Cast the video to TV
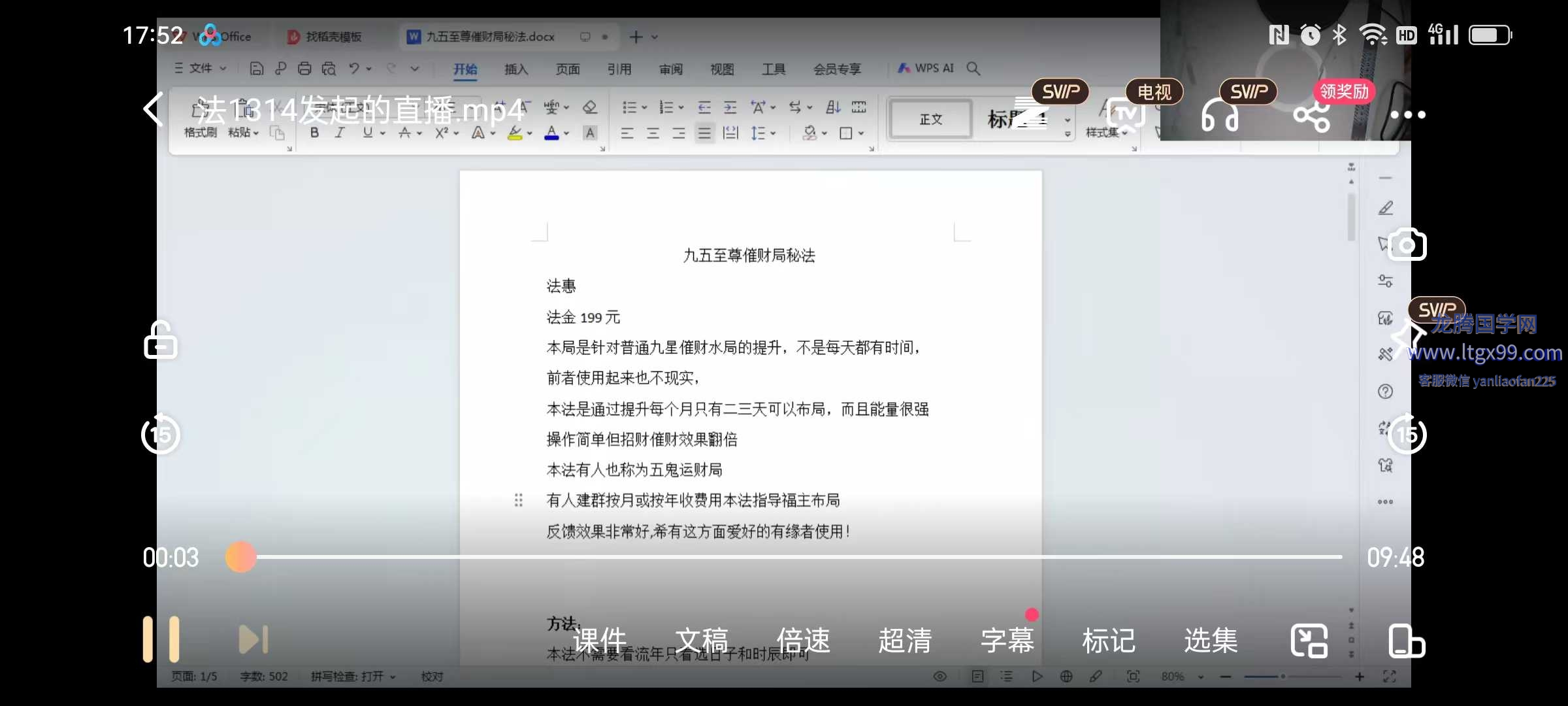 [x=1126, y=114]
